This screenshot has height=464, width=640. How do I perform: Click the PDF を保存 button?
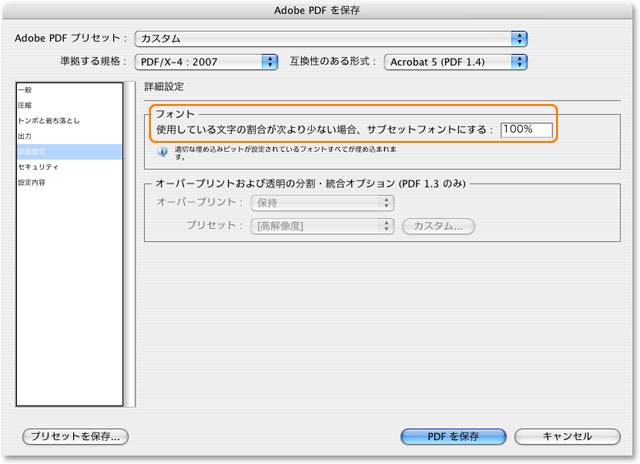tap(453, 437)
